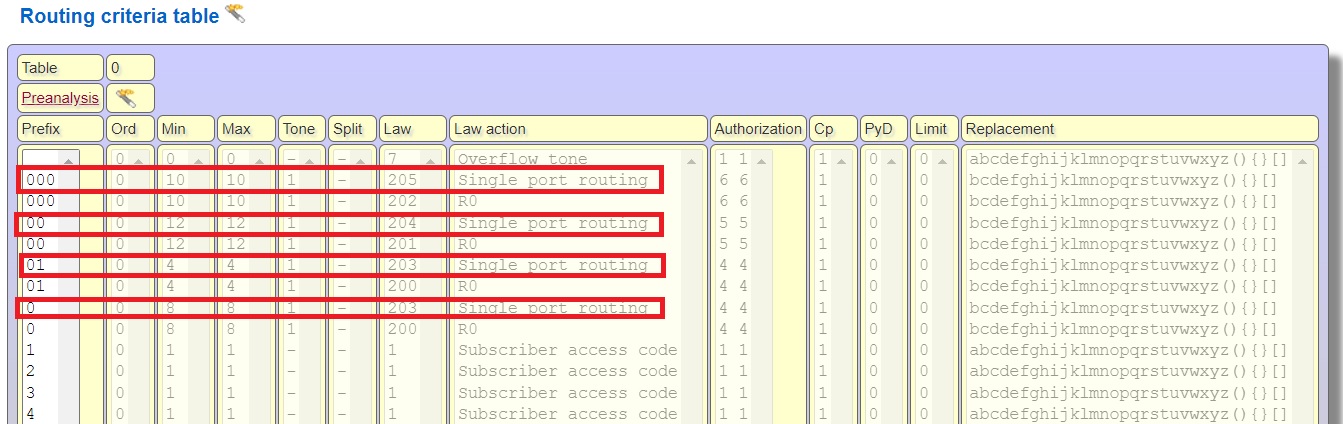The width and height of the screenshot is (1343, 424).
Task: Select Overflow tone in Law action list
Action: [x=523, y=159]
